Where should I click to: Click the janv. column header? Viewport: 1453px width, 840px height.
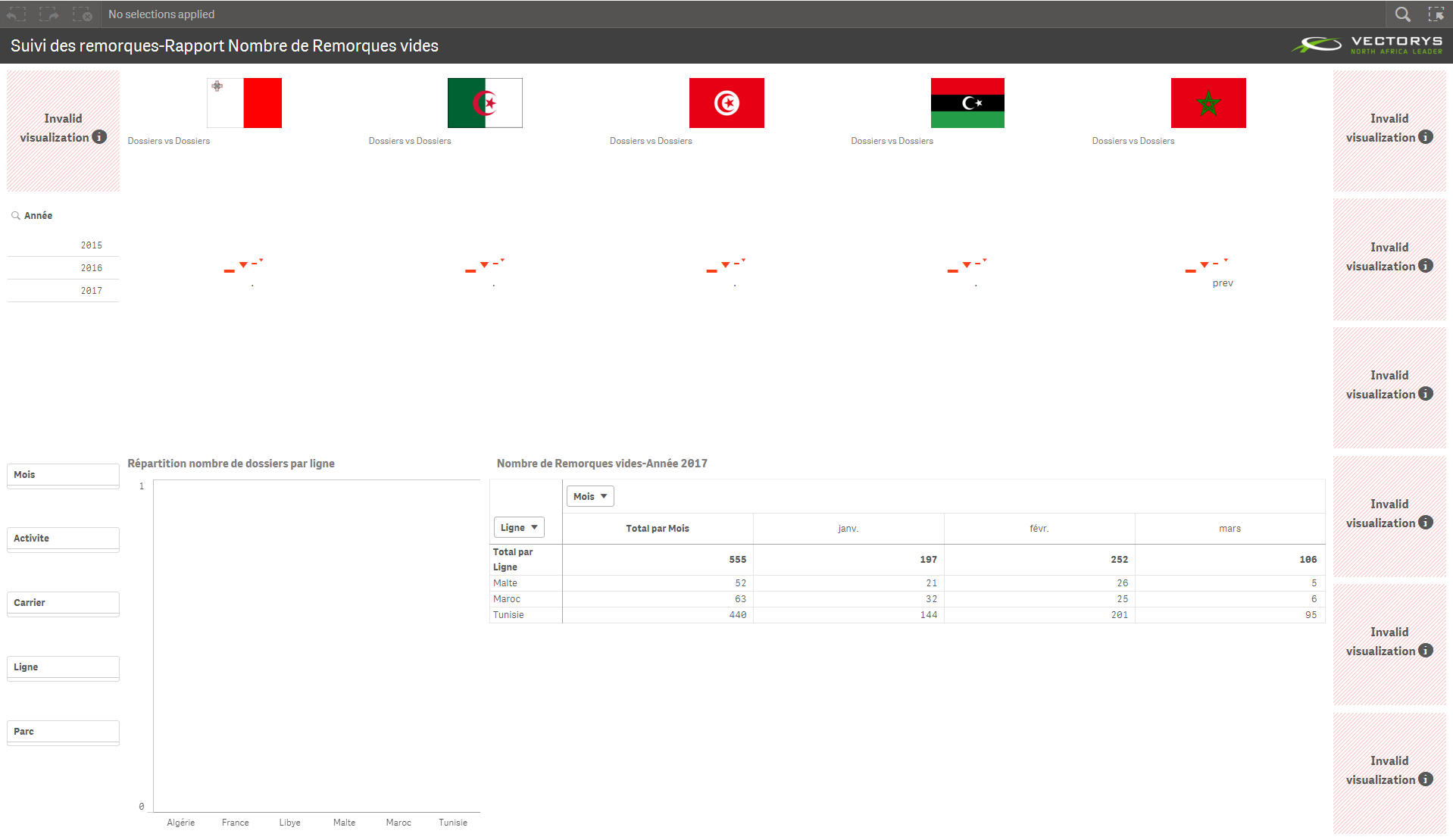click(x=848, y=529)
